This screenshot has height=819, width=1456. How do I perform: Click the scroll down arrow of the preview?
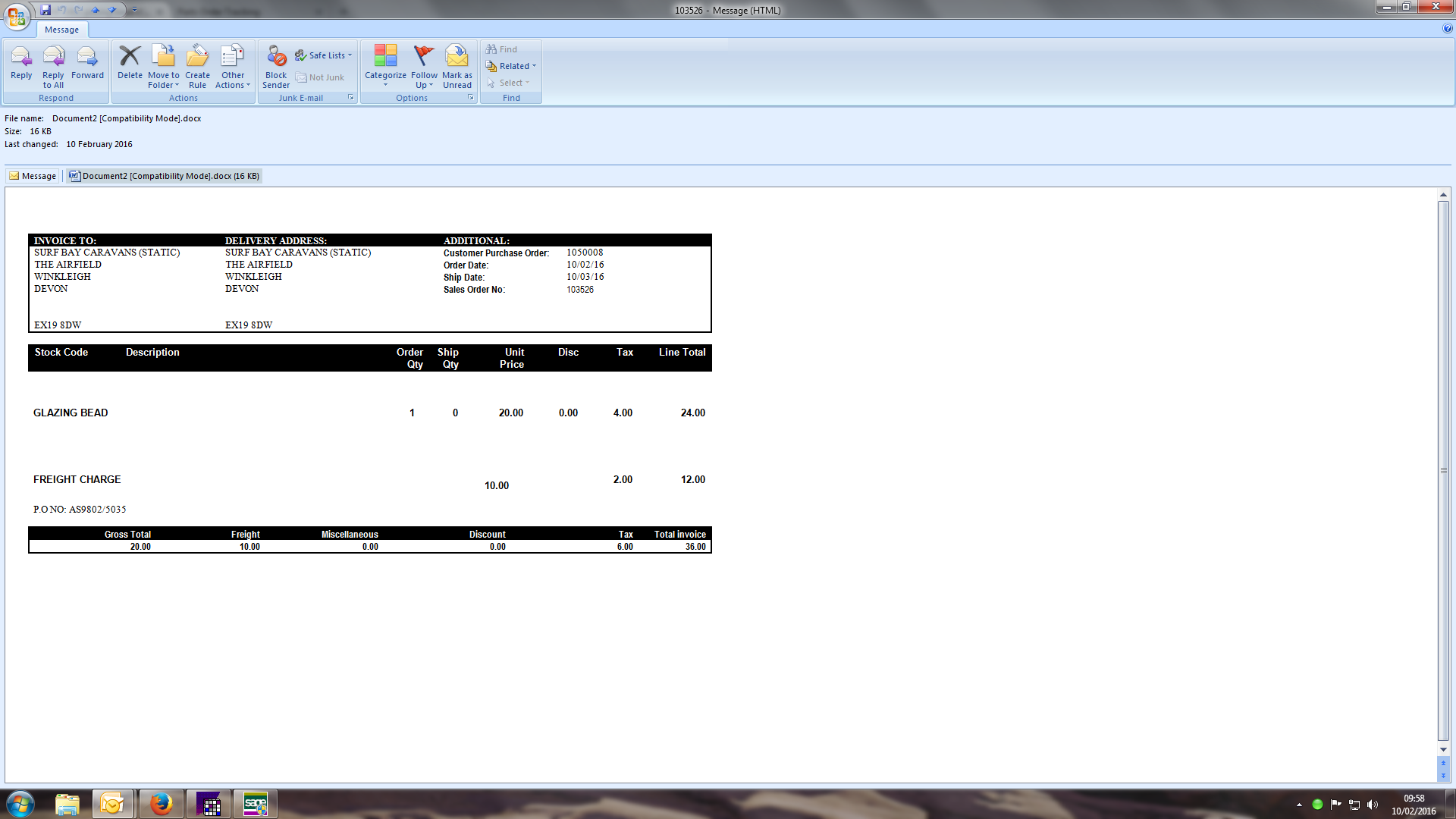pos(1443,749)
